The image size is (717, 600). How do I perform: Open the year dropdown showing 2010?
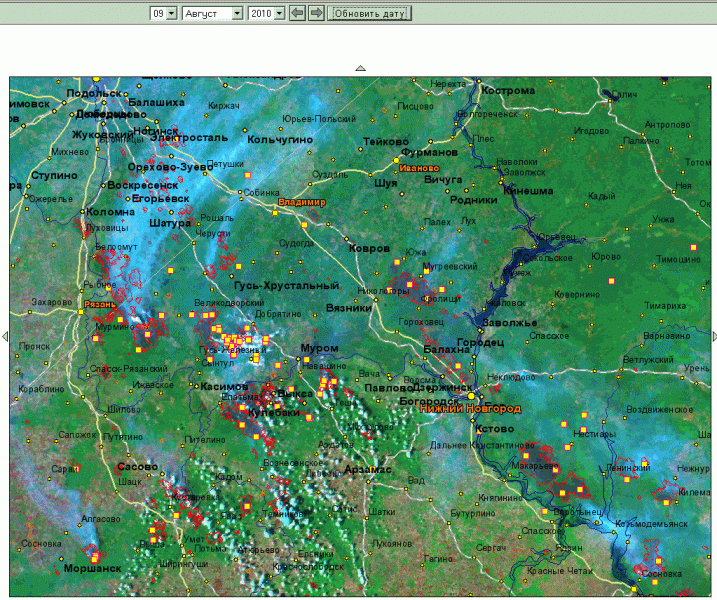[x=267, y=13]
